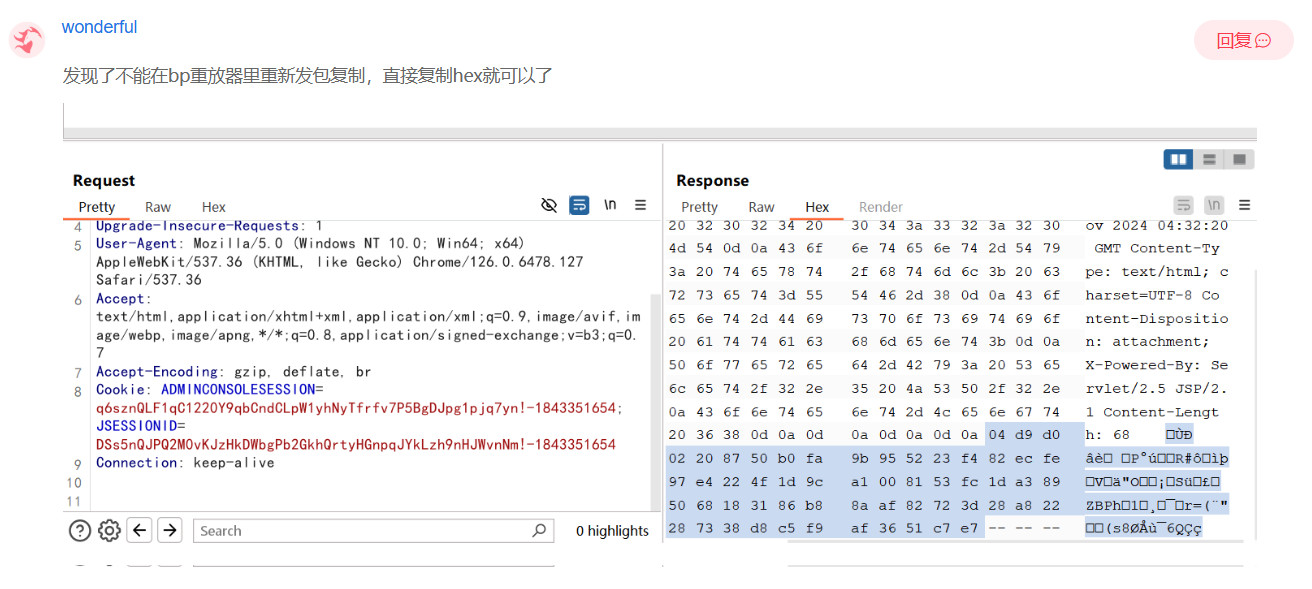Select the Response Render tab

(x=880, y=207)
